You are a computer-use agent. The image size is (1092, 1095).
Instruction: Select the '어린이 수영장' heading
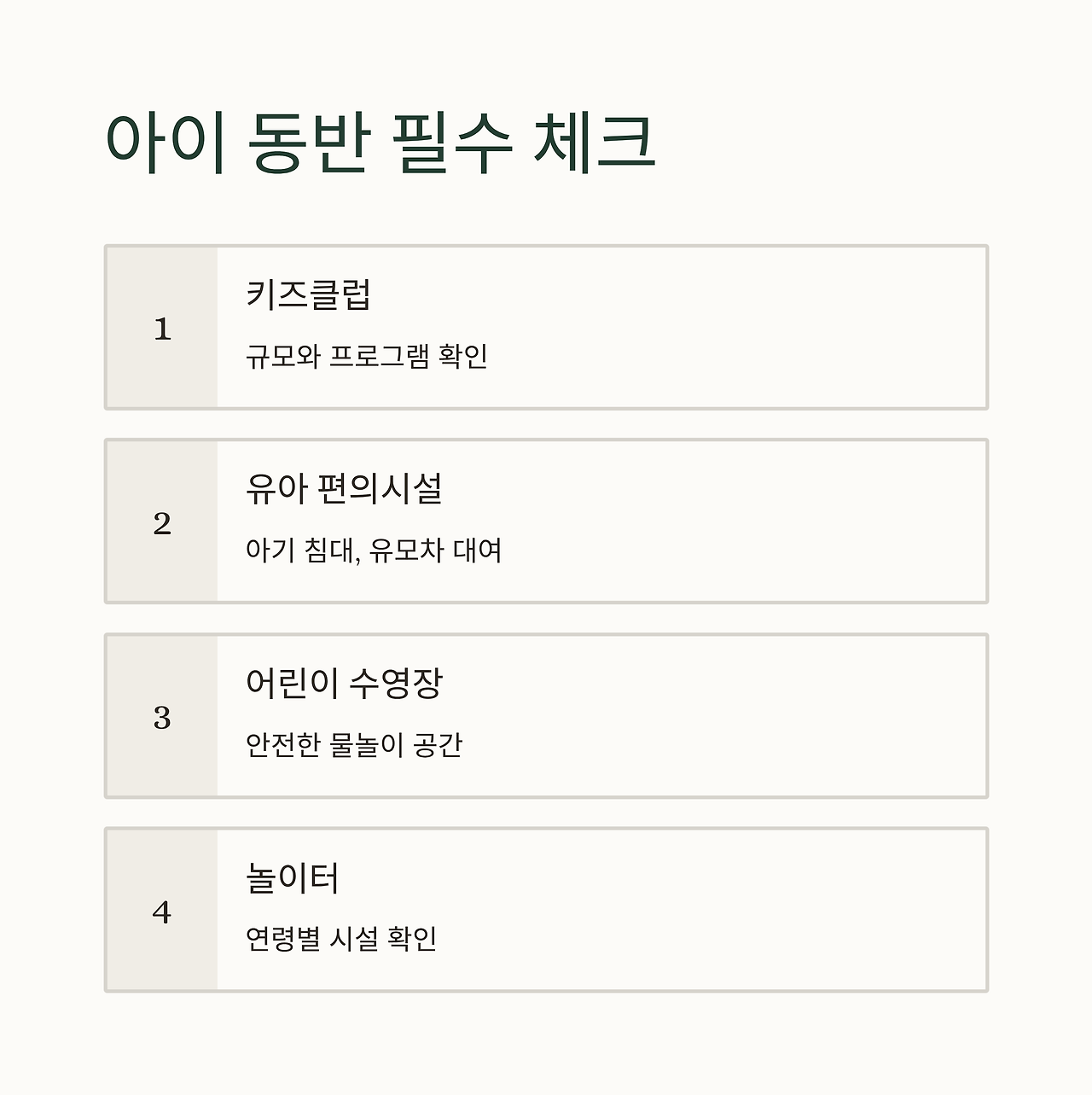[344, 683]
